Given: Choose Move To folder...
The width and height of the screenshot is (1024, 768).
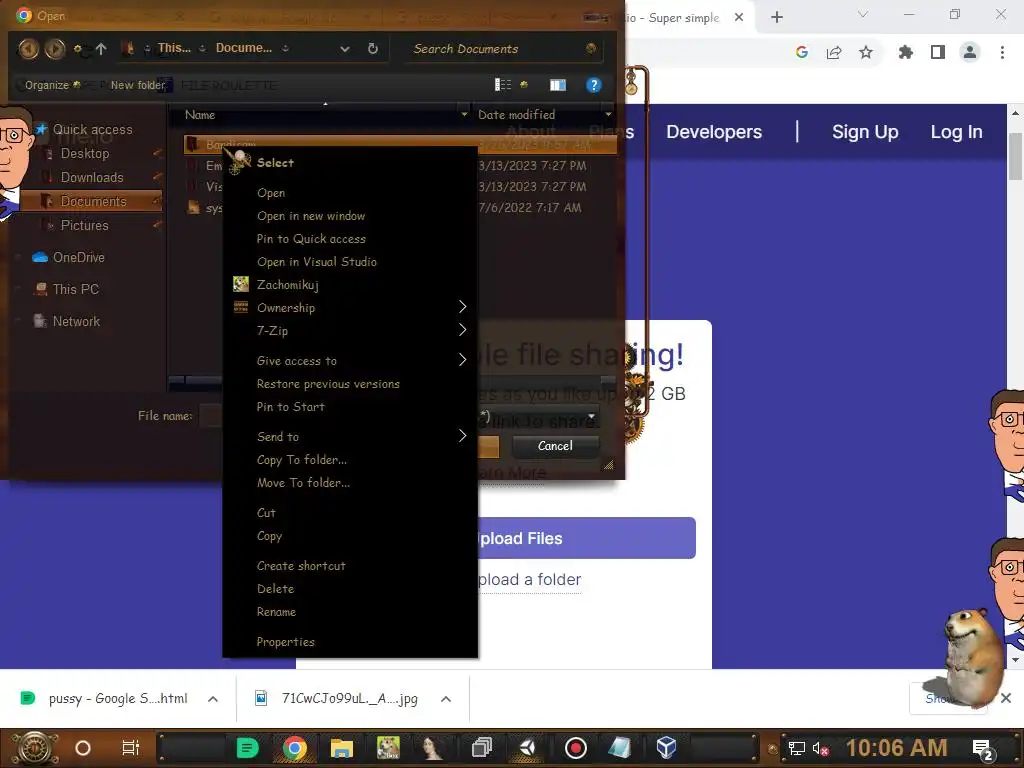Looking at the screenshot, I should click(303, 482).
